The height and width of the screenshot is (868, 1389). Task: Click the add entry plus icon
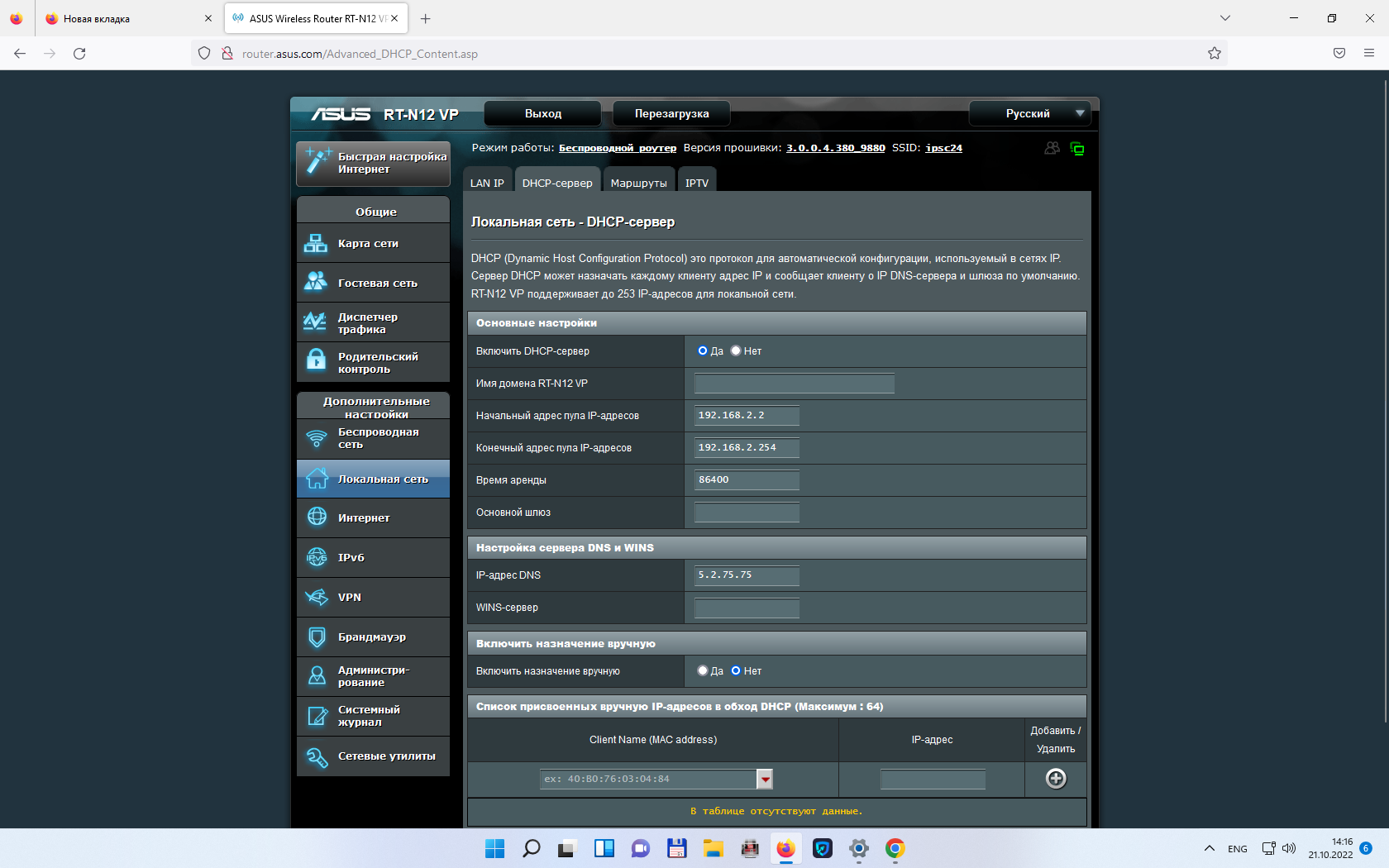(x=1056, y=779)
